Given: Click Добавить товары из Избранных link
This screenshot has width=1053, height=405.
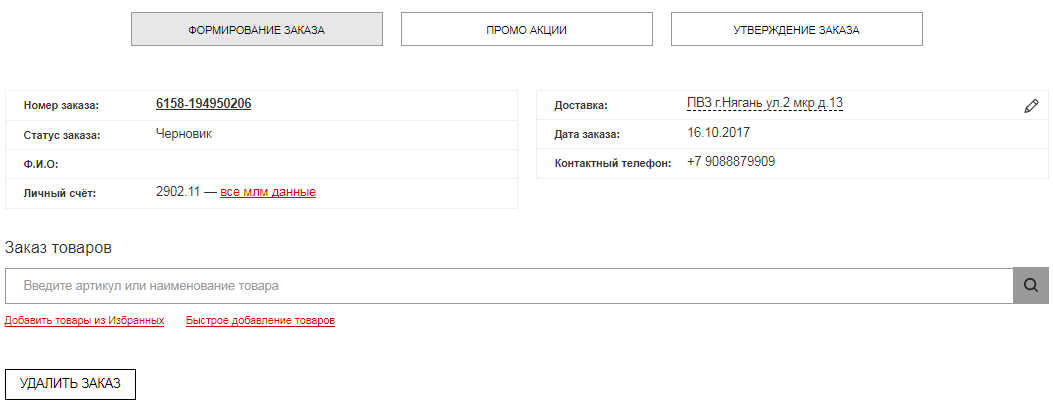Looking at the screenshot, I should (x=85, y=320).
